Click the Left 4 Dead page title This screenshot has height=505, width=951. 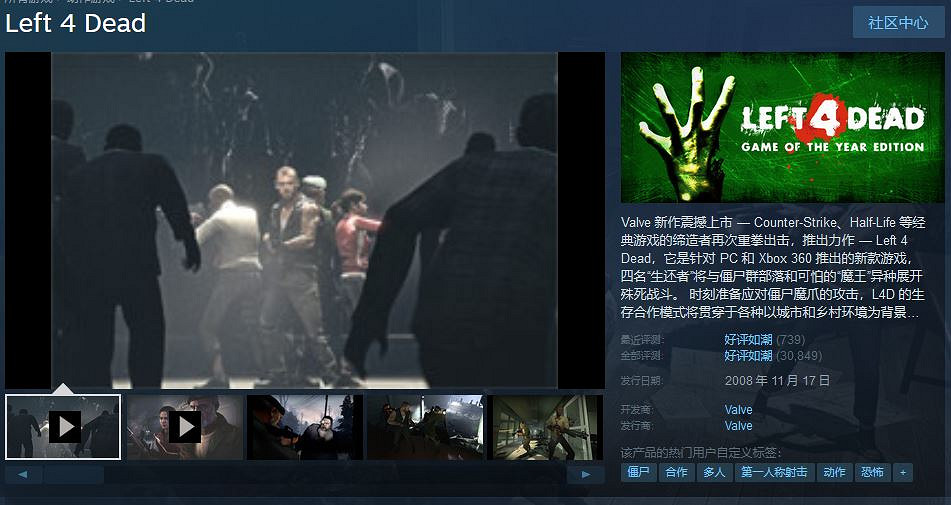tap(76, 24)
